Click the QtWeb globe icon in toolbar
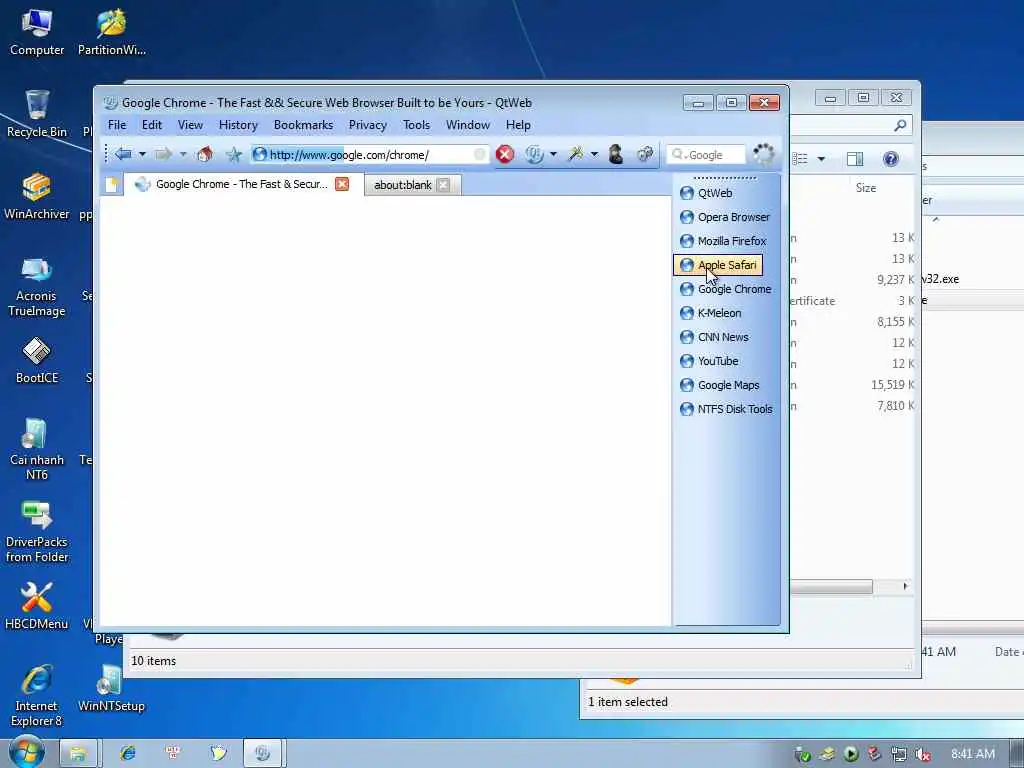The height and width of the screenshot is (768, 1024). [x=534, y=154]
